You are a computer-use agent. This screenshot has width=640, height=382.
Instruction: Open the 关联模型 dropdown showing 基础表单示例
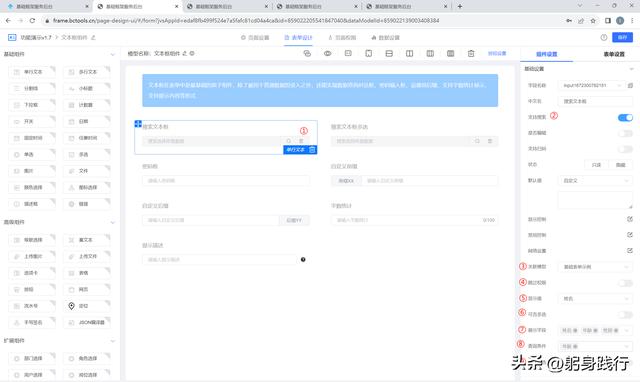pyautogui.click(x=595, y=267)
